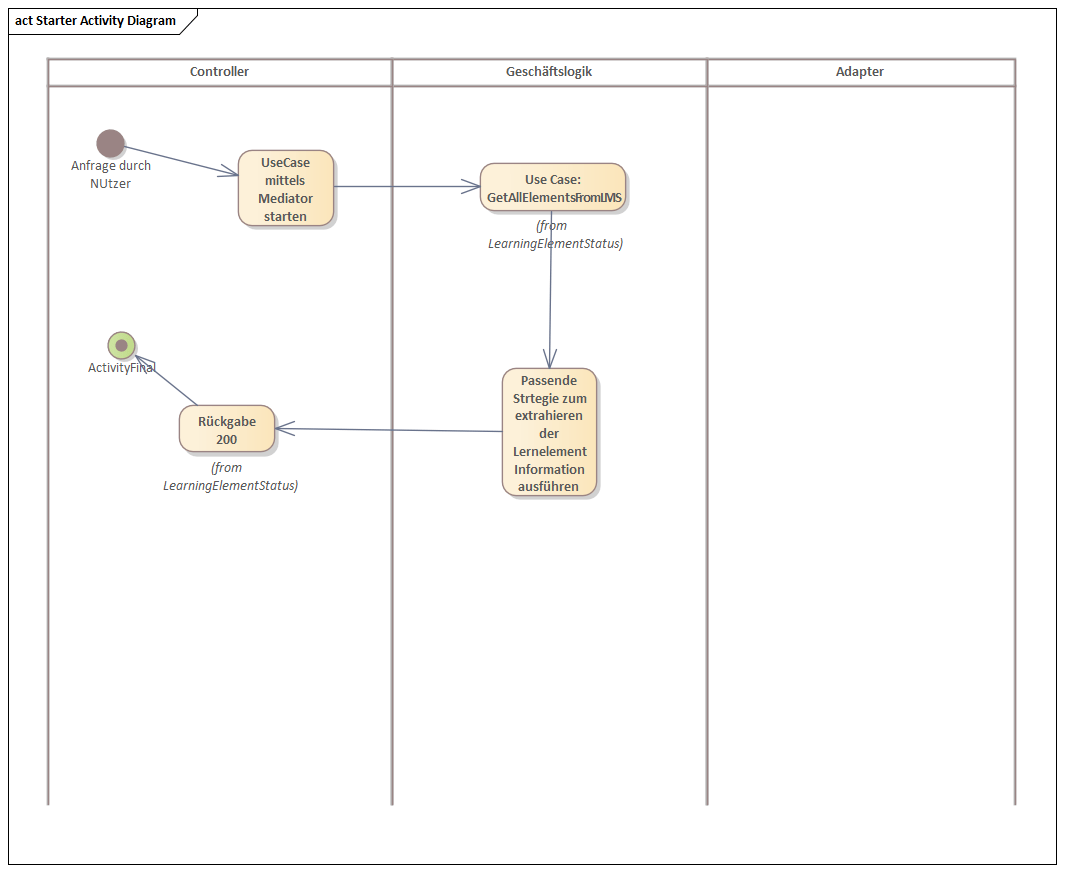Click the 'from LearningElementStatus' label under GetAllElementsFromLMS
This screenshot has height=872, width=1065.
[554, 235]
